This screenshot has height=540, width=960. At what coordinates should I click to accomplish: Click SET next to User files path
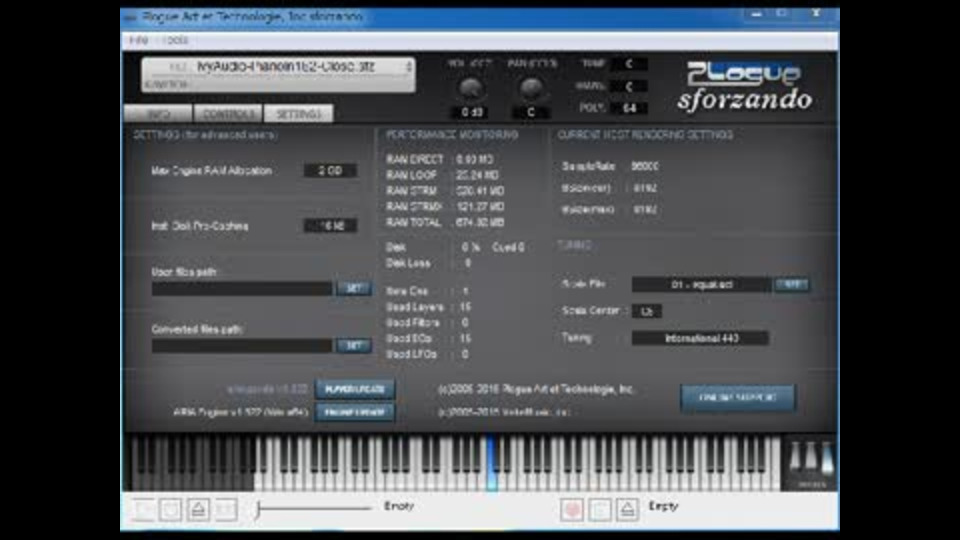pyautogui.click(x=354, y=288)
